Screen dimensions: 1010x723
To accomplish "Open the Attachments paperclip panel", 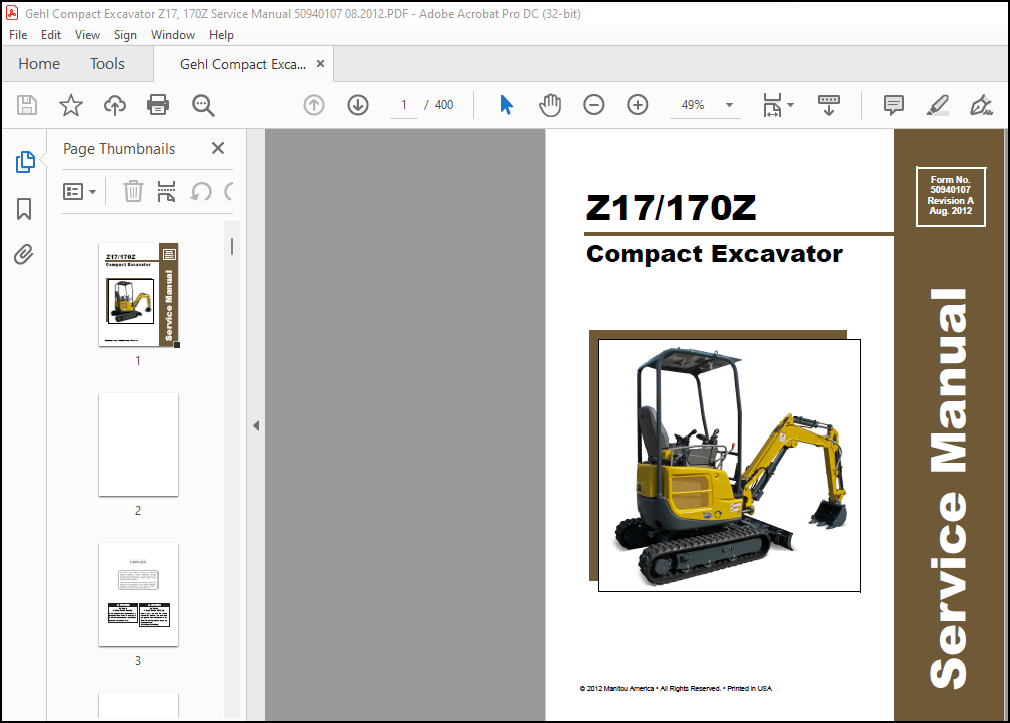I will [x=24, y=255].
